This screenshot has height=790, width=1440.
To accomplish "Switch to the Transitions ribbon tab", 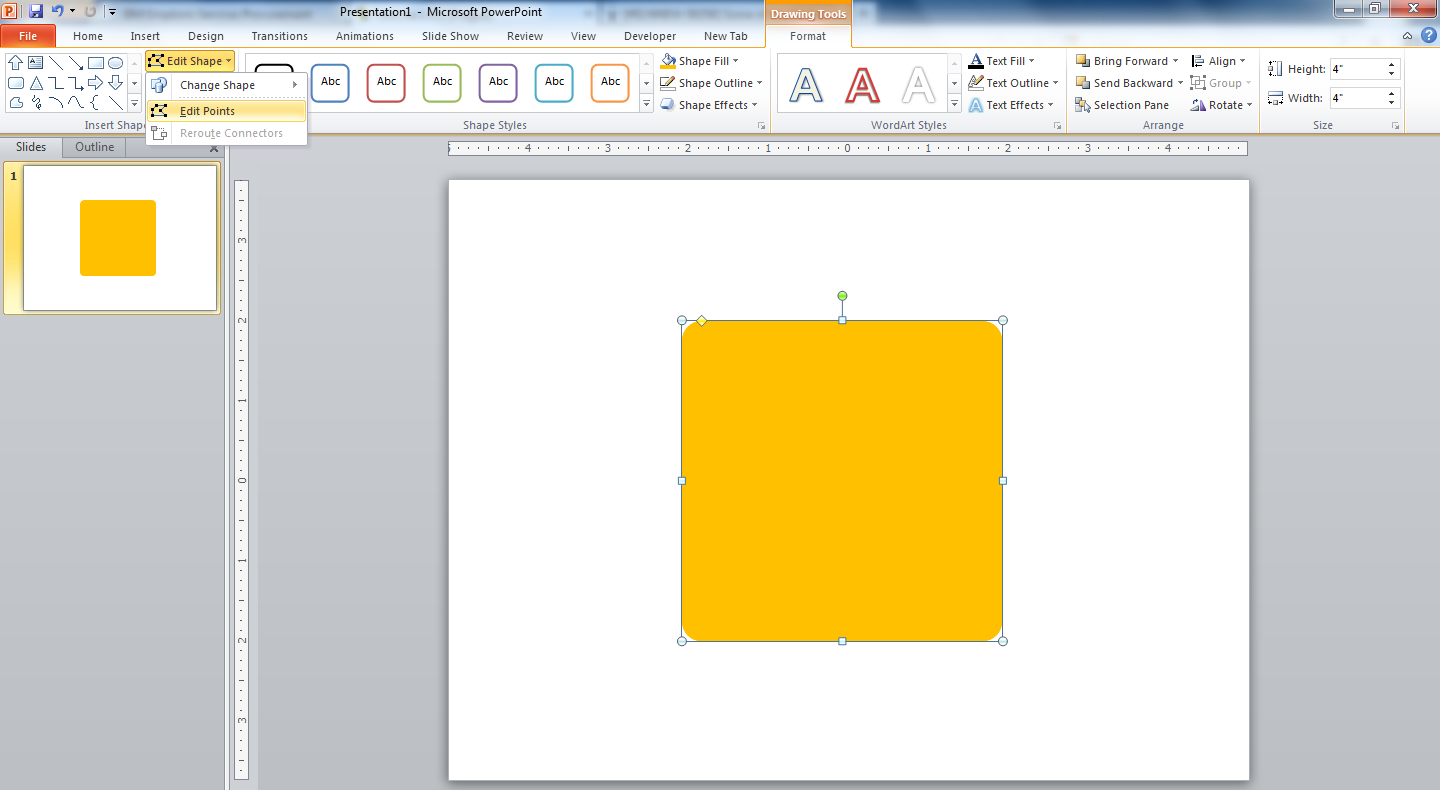I will 280,36.
